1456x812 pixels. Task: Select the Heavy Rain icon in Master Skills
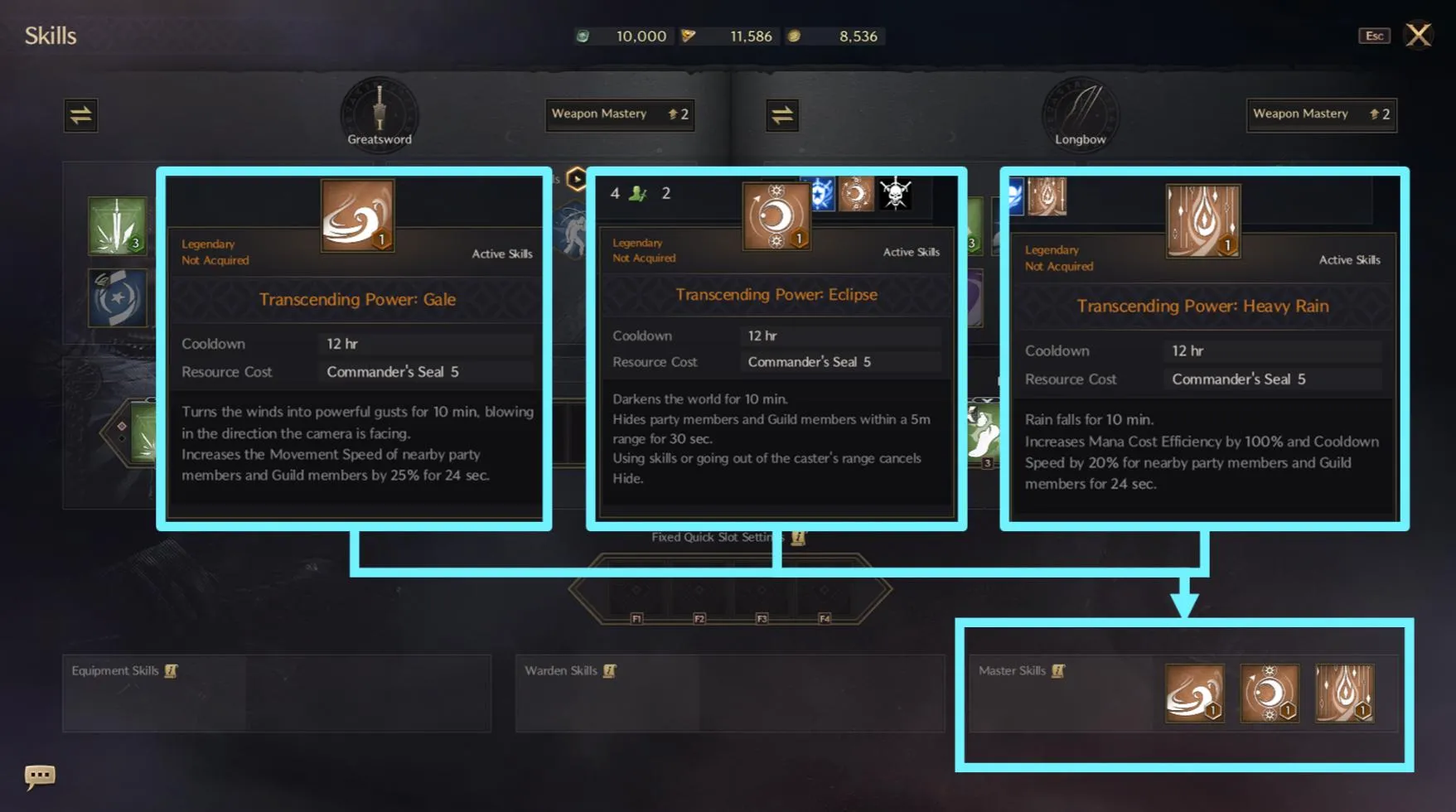tap(1344, 693)
